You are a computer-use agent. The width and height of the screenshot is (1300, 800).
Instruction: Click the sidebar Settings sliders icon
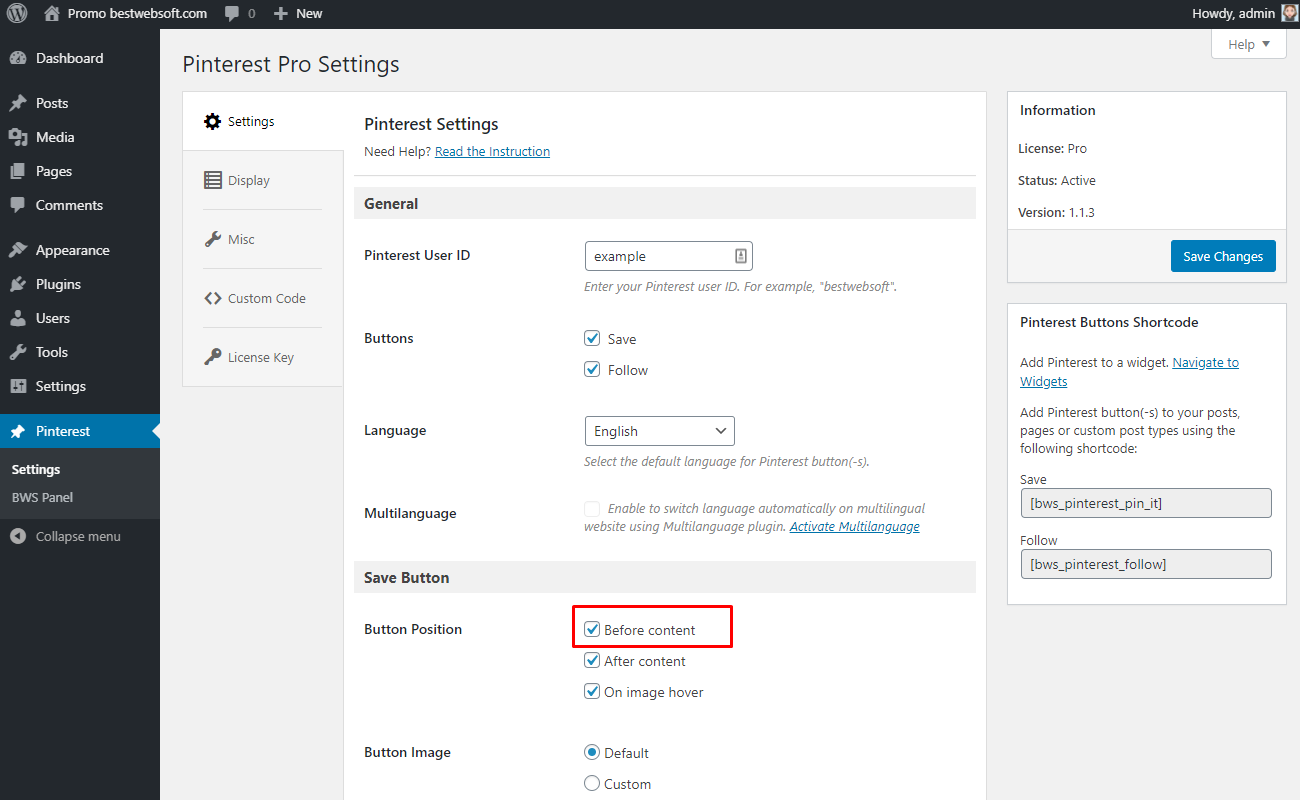click(x=18, y=386)
